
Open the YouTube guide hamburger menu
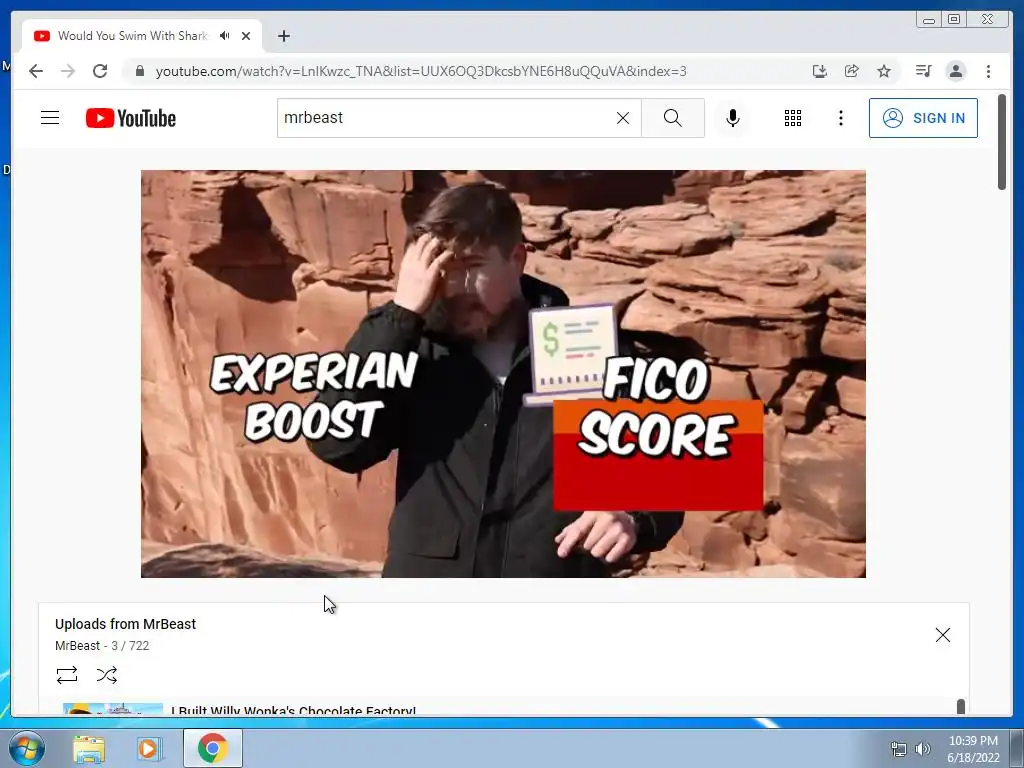50,118
